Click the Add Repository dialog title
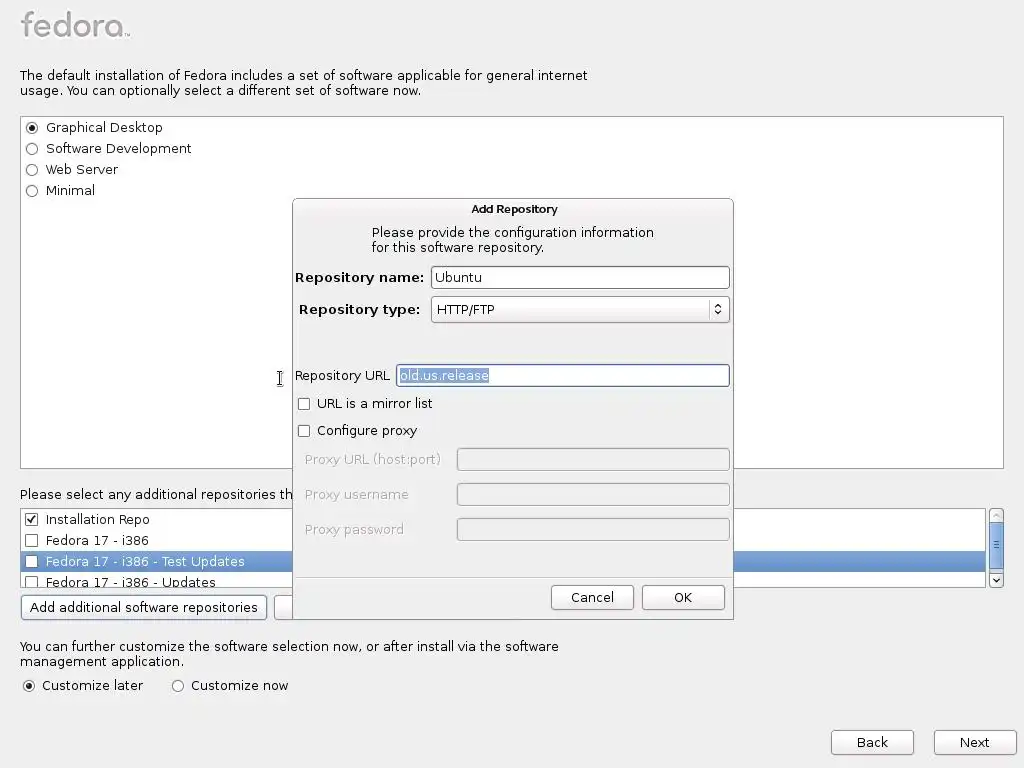This screenshot has width=1024, height=768. point(514,210)
